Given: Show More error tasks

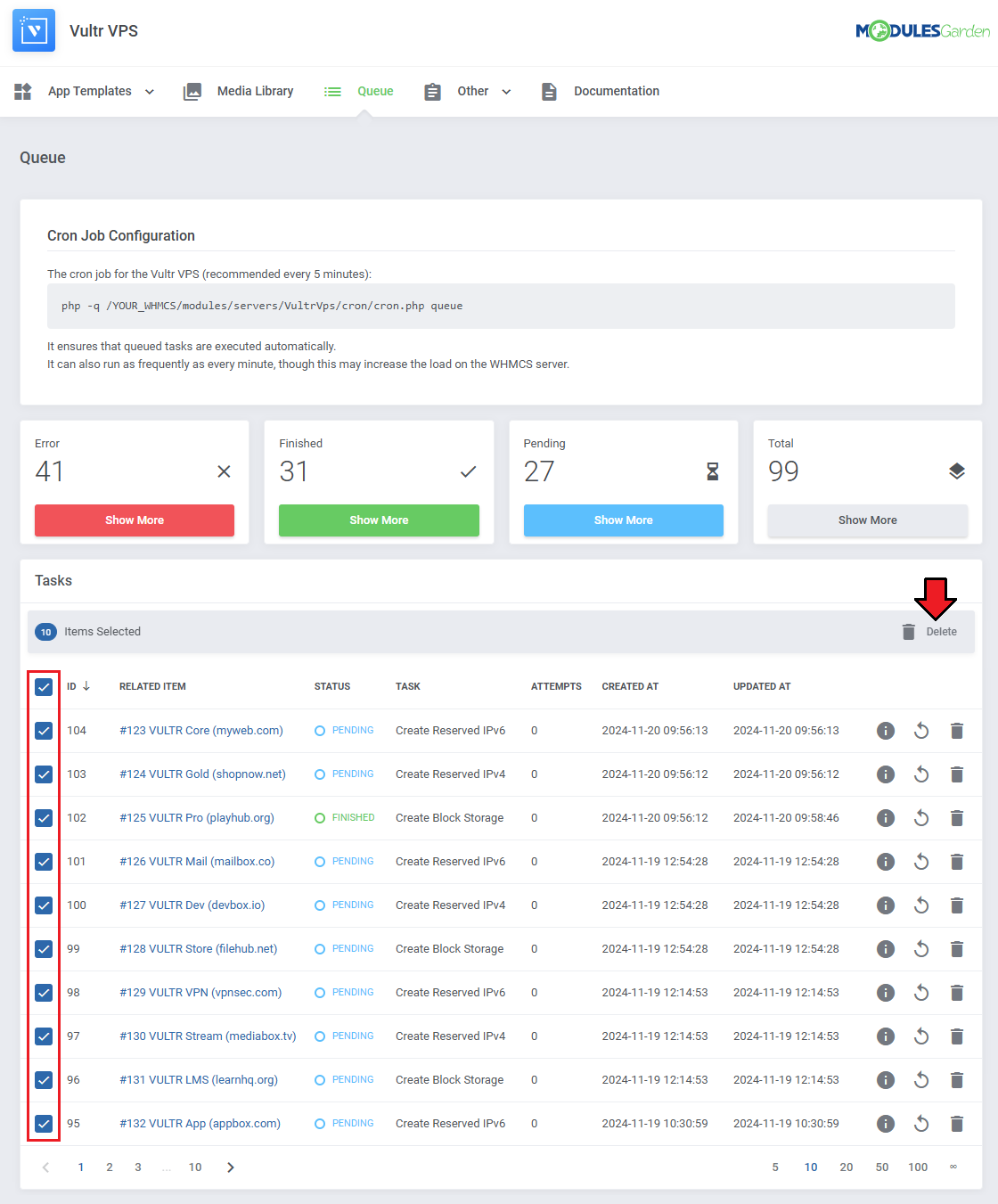Looking at the screenshot, I should coord(135,520).
